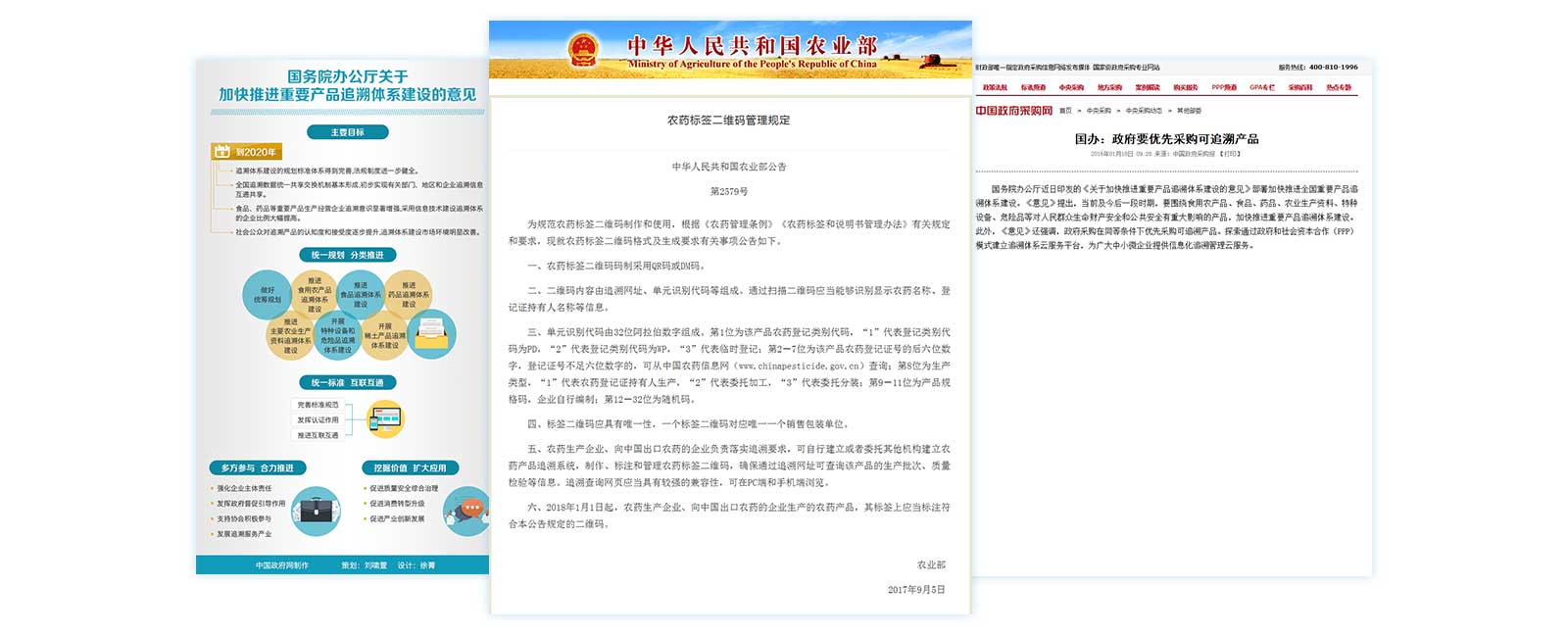Click the document envelope icon in the infographic
The height and width of the screenshot is (637, 1568).
click(x=432, y=334)
